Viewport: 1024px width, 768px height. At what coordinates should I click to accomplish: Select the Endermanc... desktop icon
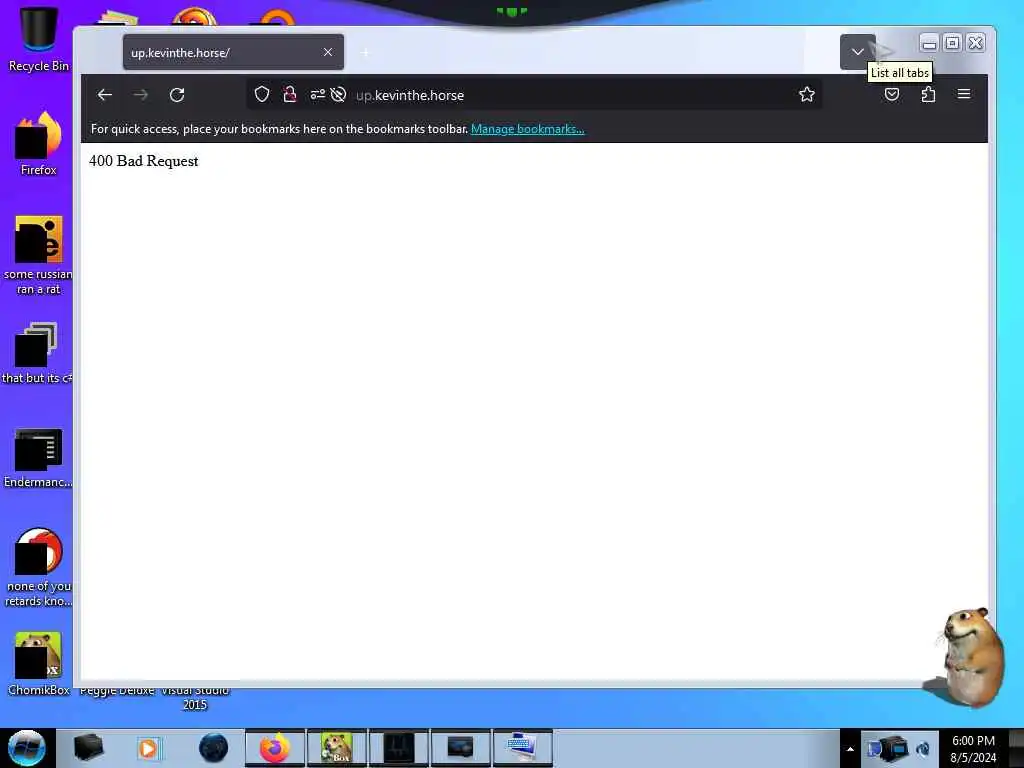38,457
